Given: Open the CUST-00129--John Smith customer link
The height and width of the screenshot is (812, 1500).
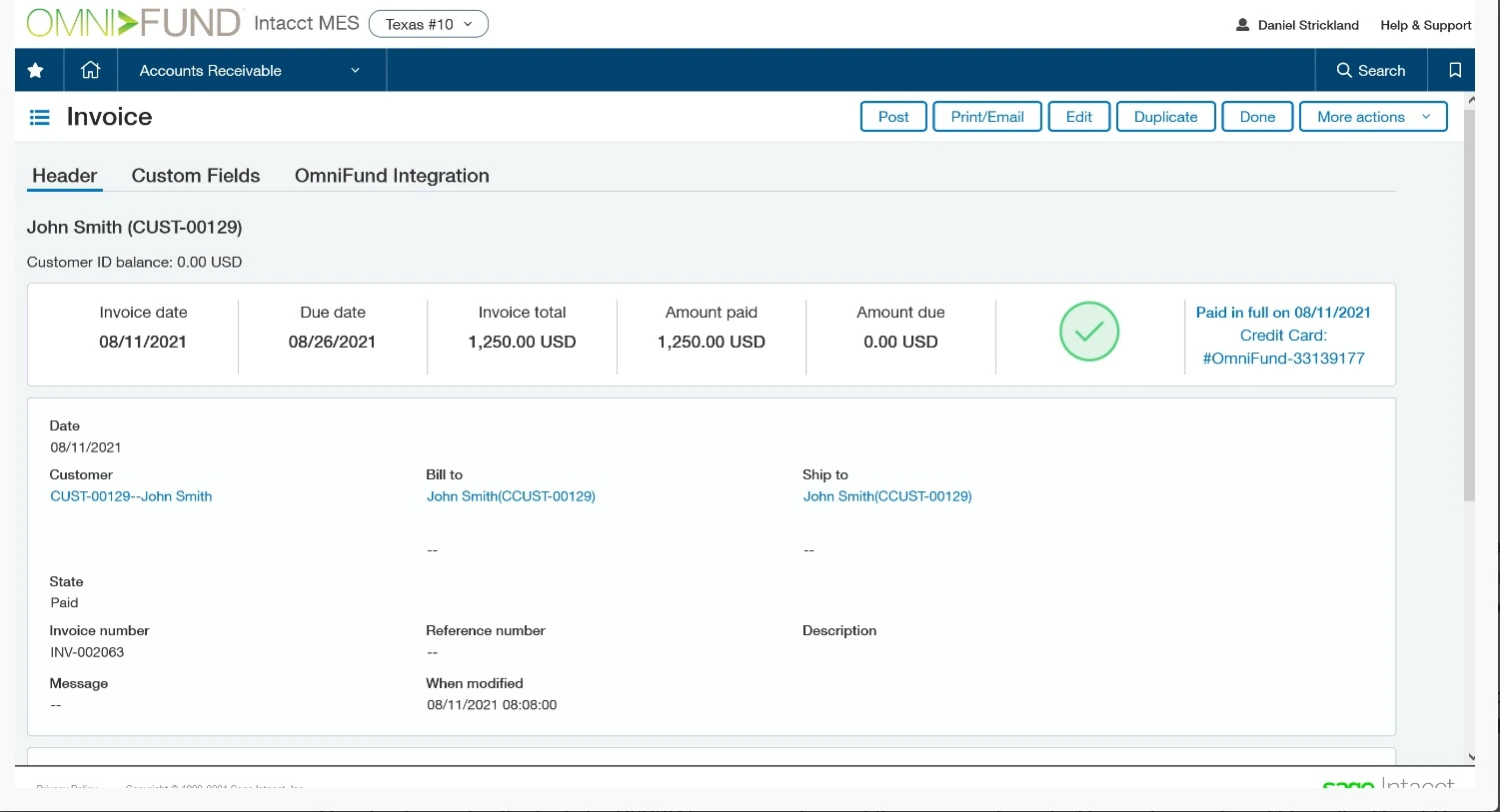Looking at the screenshot, I should (x=131, y=496).
